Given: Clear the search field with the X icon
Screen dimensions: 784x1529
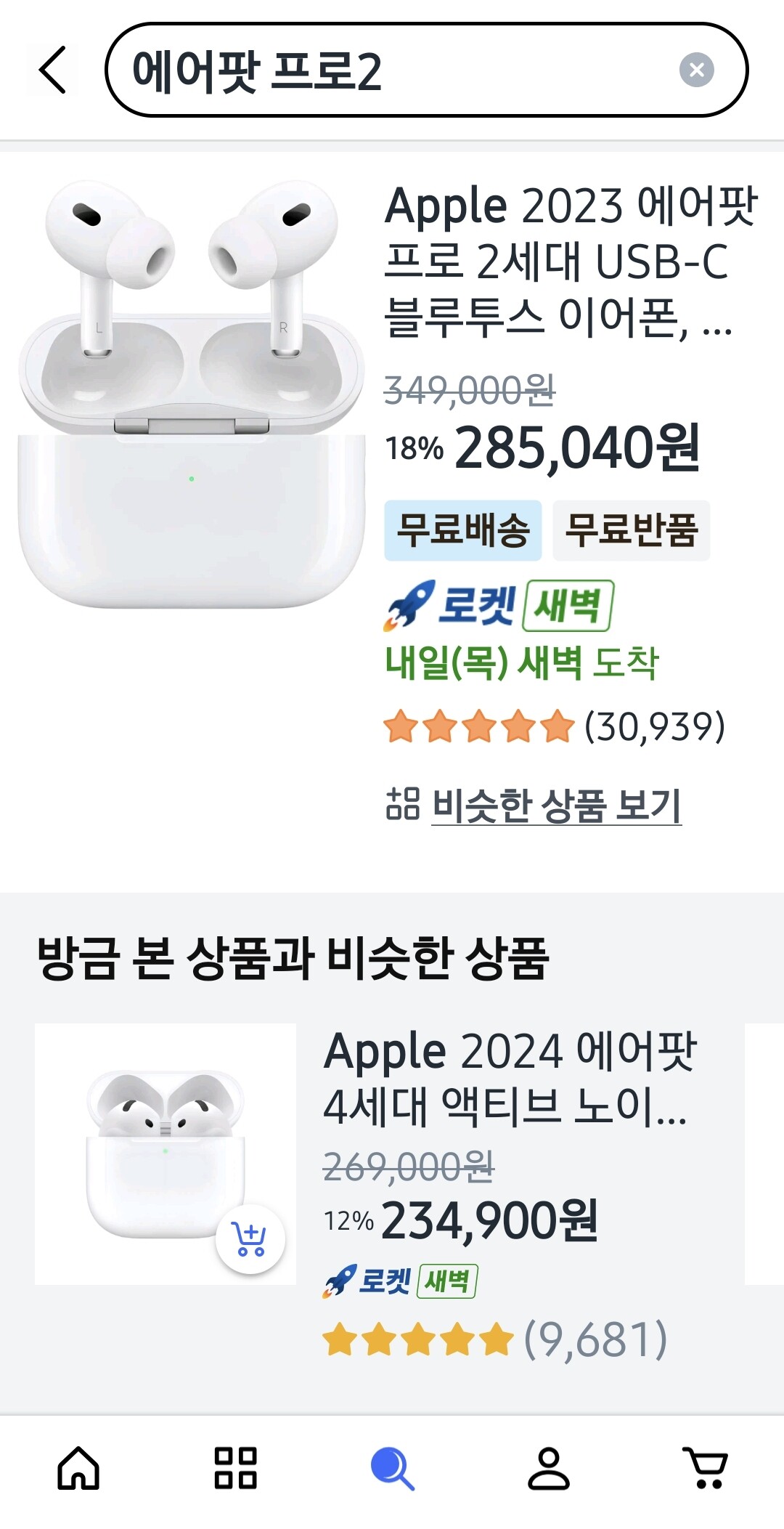Looking at the screenshot, I should point(696,70).
